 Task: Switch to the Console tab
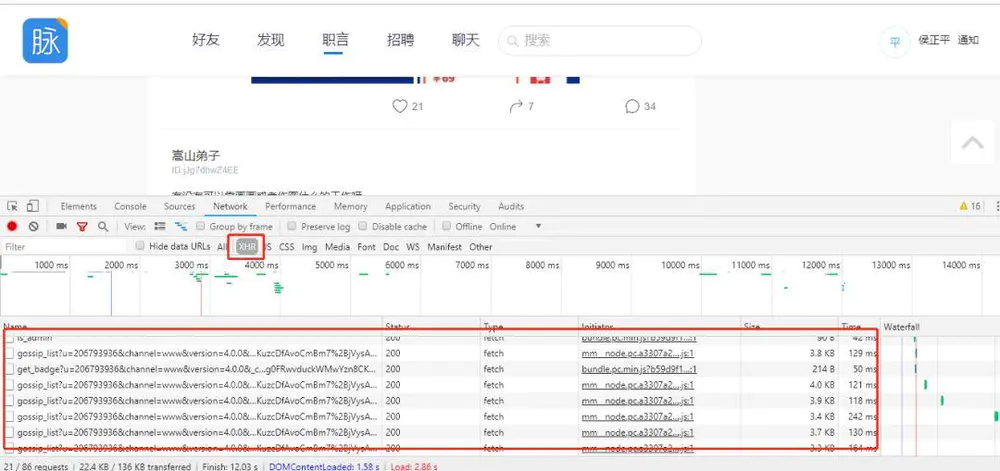pos(130,206)
